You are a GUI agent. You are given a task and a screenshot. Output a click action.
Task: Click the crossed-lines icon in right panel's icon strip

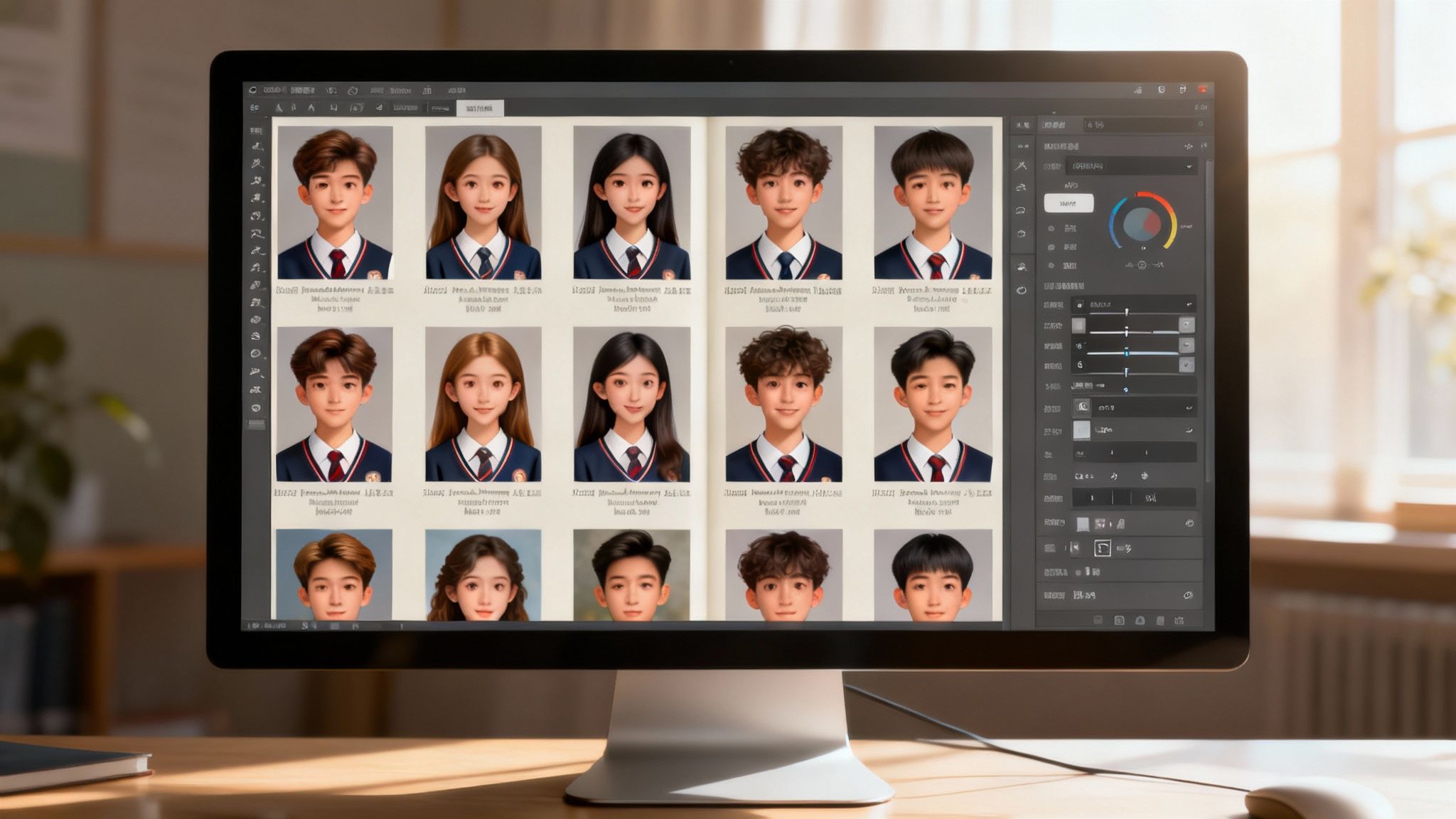click(1022, 166)
